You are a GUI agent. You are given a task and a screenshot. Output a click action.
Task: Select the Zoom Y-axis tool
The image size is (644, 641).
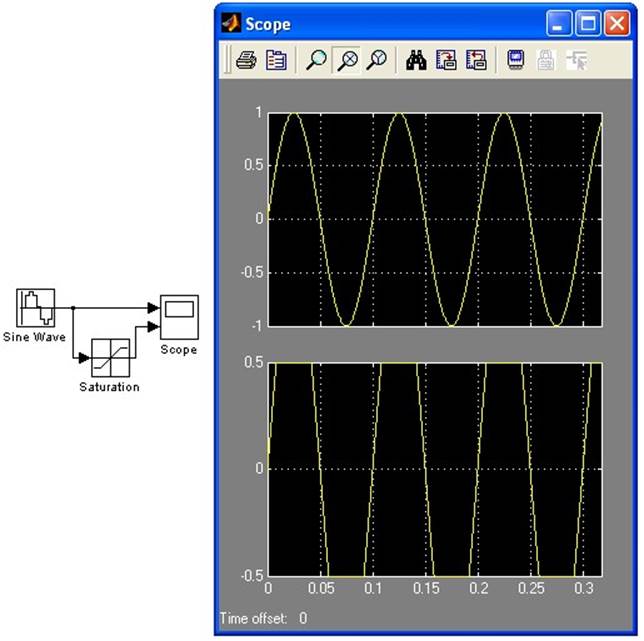pos(376,60)
